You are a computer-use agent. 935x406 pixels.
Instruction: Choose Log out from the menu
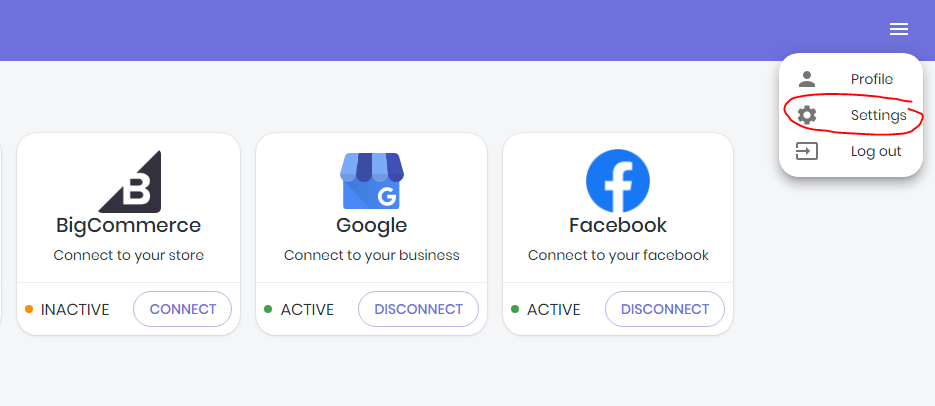875,151
